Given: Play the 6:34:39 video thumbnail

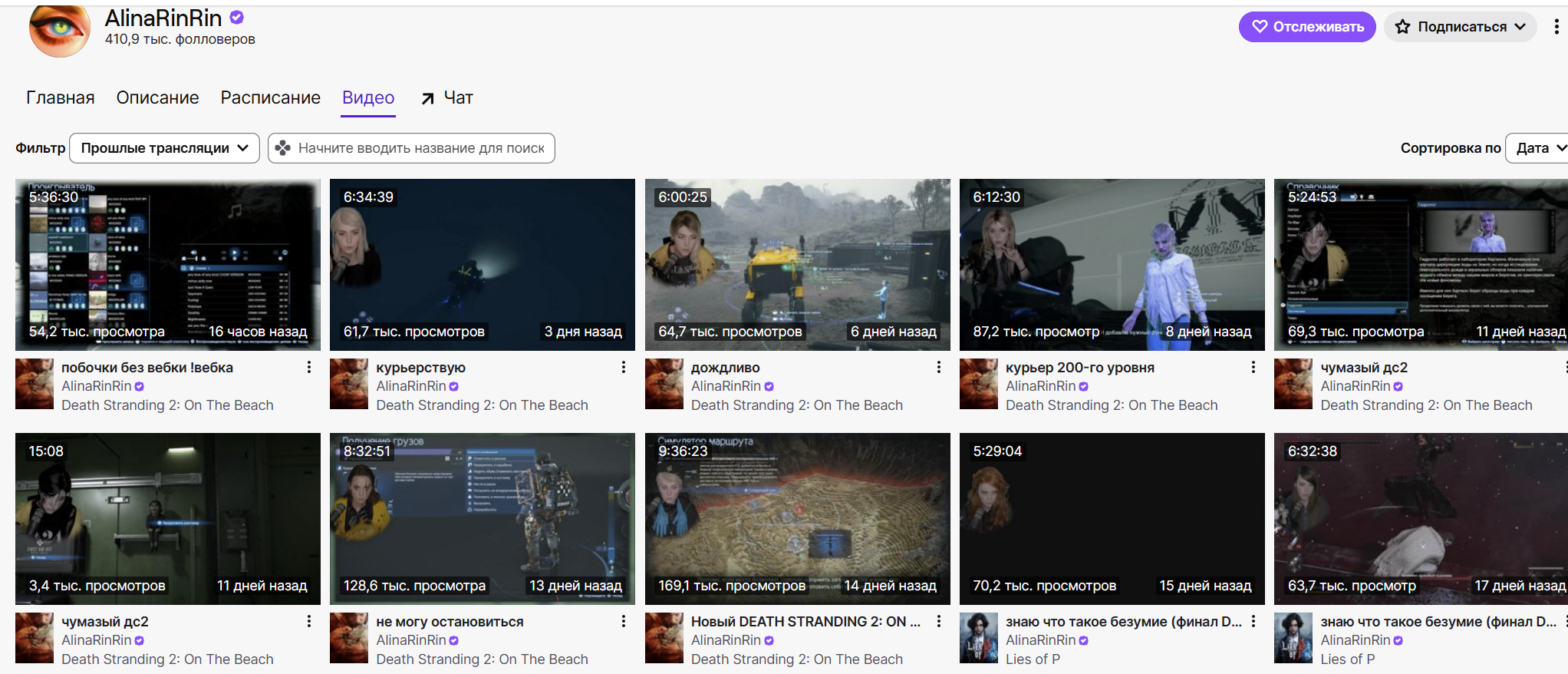Looking at the screenshot, I should (483, 265).
